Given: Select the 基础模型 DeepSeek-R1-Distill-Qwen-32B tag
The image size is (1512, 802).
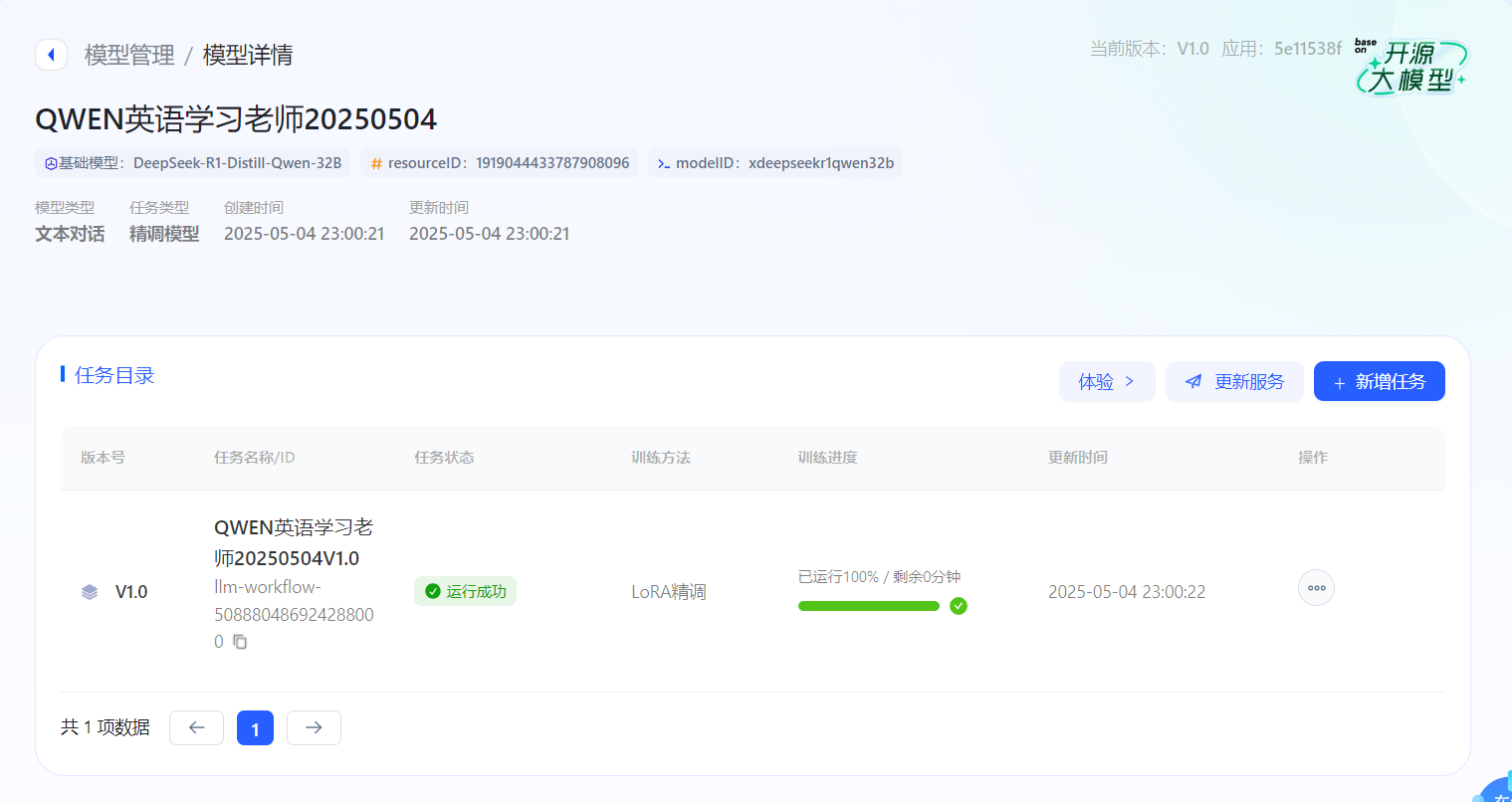Looking at the screenshot, I should (x=192, y=163).
